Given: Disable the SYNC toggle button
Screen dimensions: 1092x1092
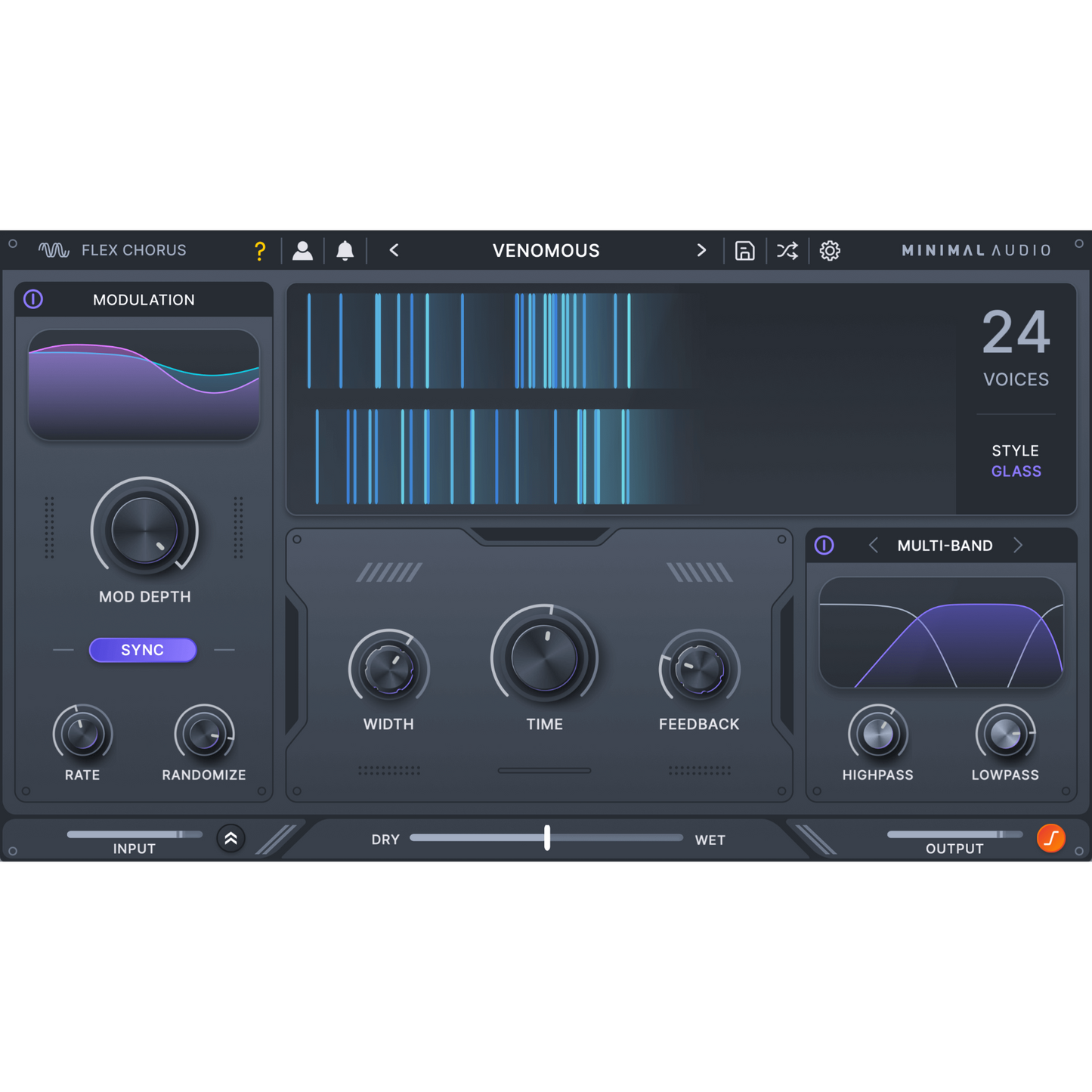Looking at the screenshot, I should pyautogui.click(x=143, y=650).
